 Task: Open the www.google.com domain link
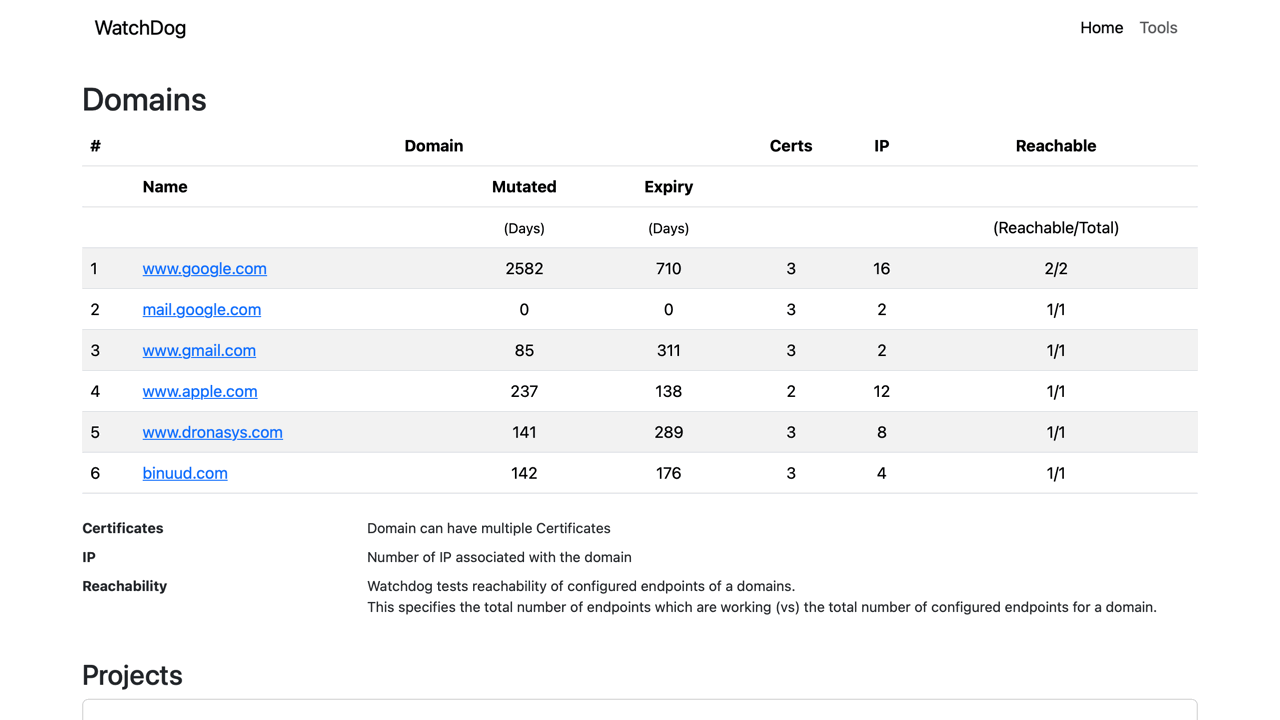204,268
